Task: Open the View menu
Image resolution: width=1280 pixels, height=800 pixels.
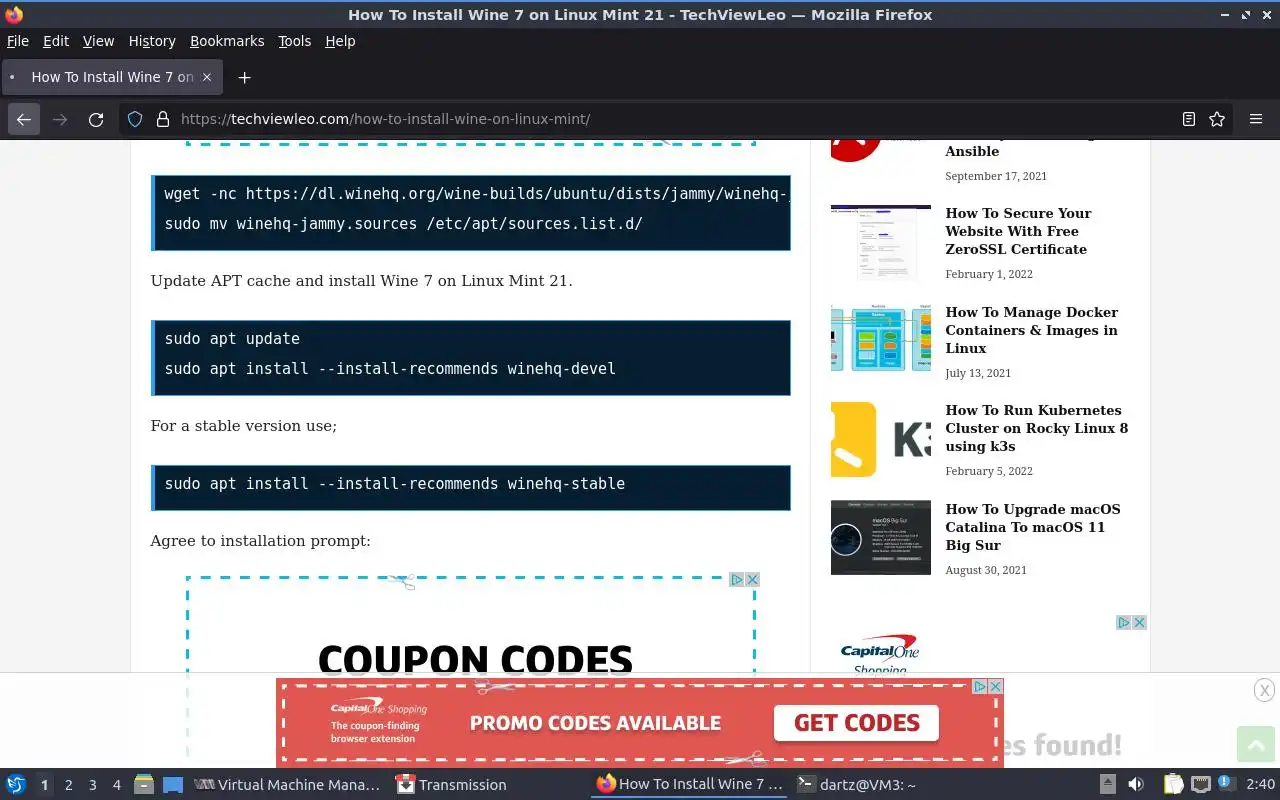Action: (98, 41)
